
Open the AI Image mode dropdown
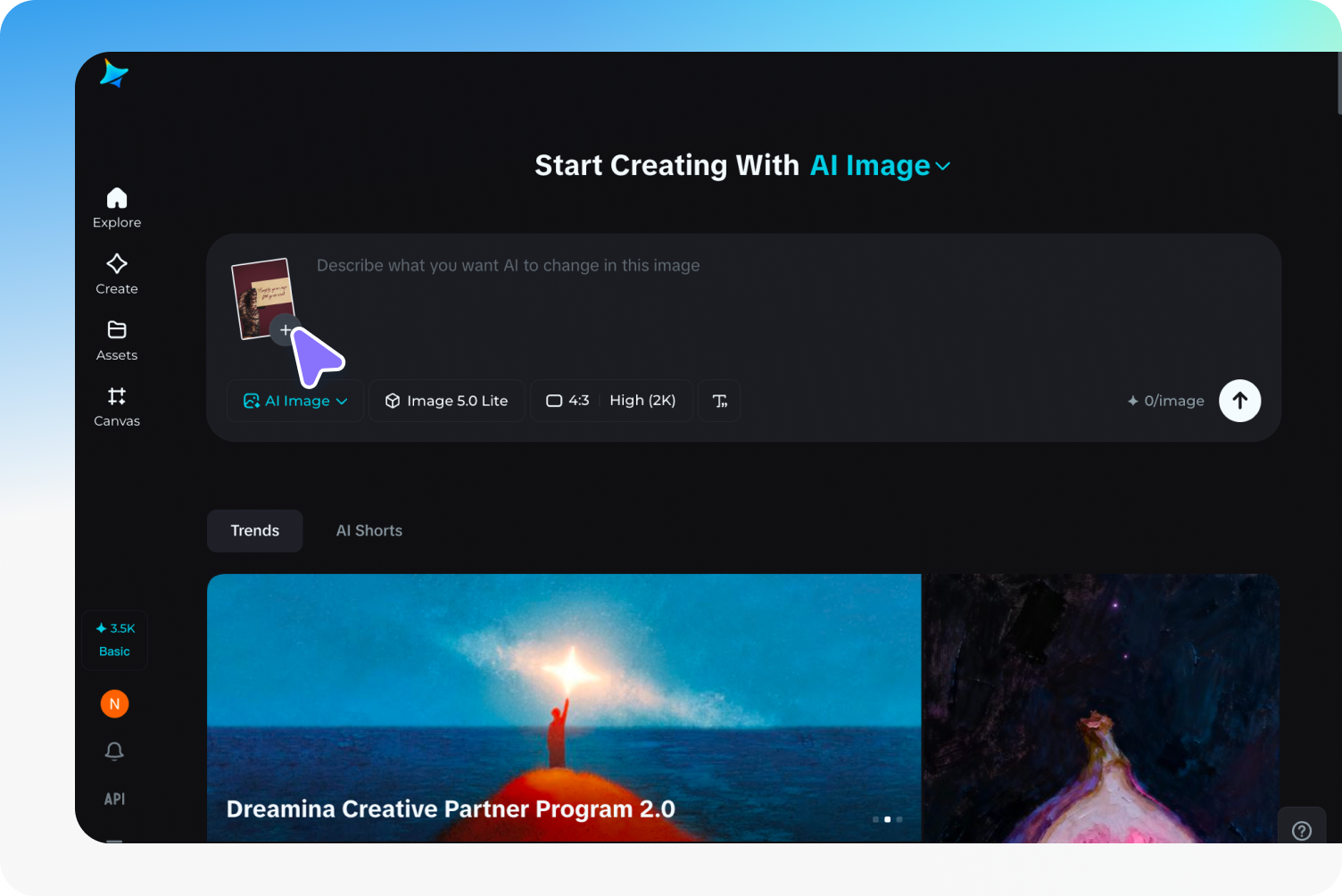[295, 401]
